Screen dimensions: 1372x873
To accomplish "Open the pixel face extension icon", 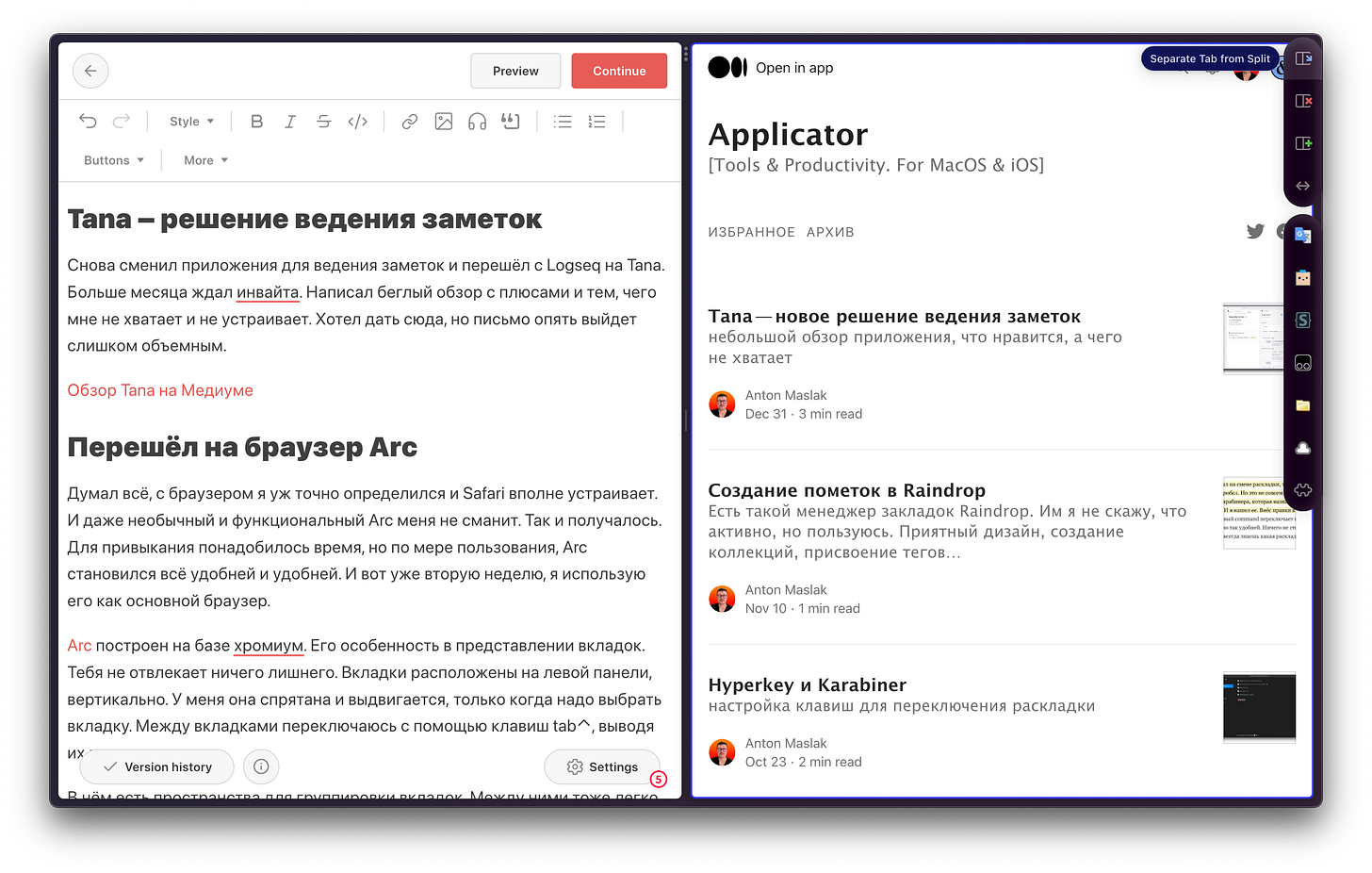I will coord(1303,277).
